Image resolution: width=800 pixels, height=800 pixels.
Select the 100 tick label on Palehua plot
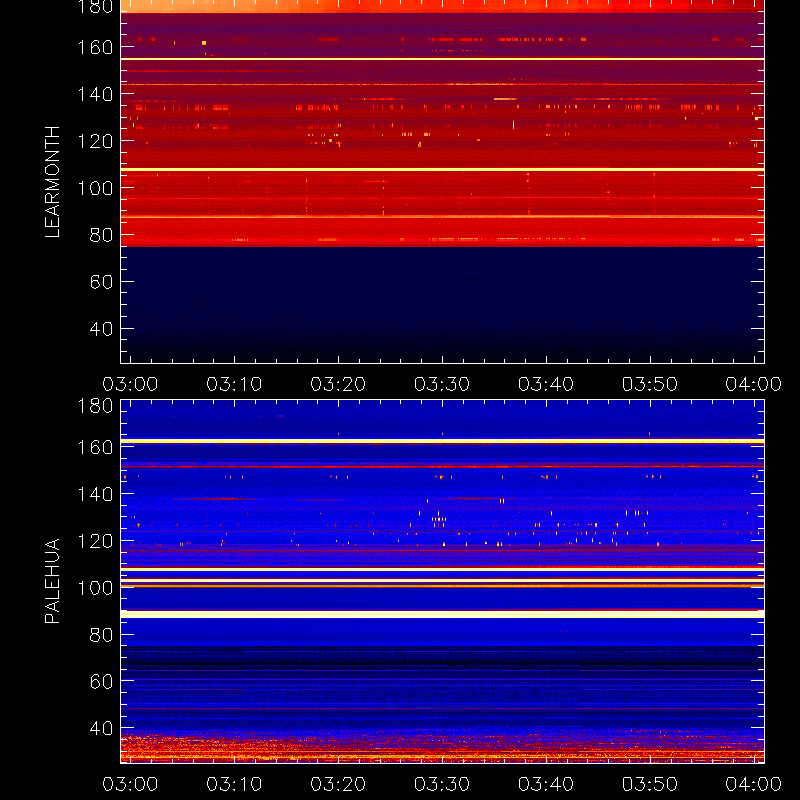95,588
